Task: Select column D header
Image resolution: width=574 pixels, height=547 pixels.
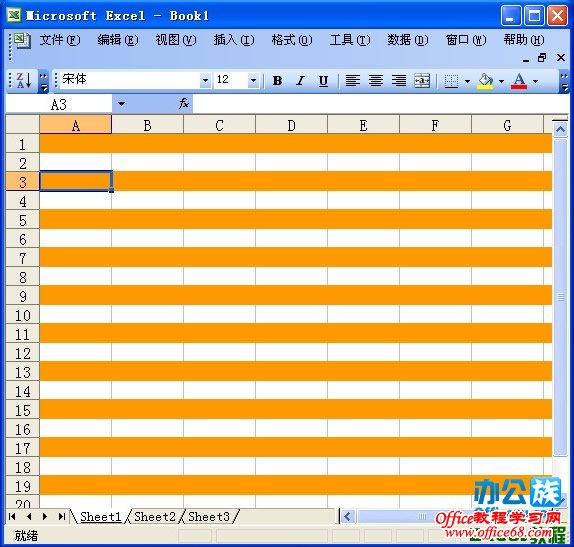Action: 291,125
